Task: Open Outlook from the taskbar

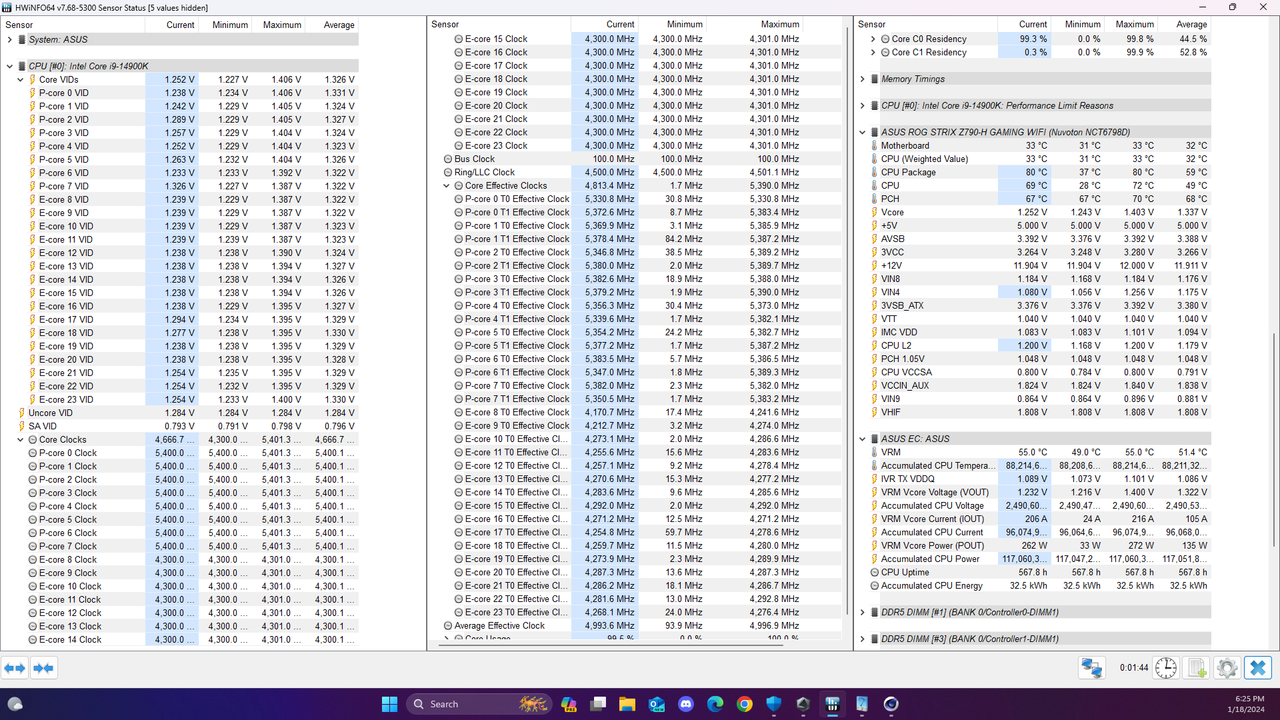Action: pyautogui.click(x=657, y=704)
